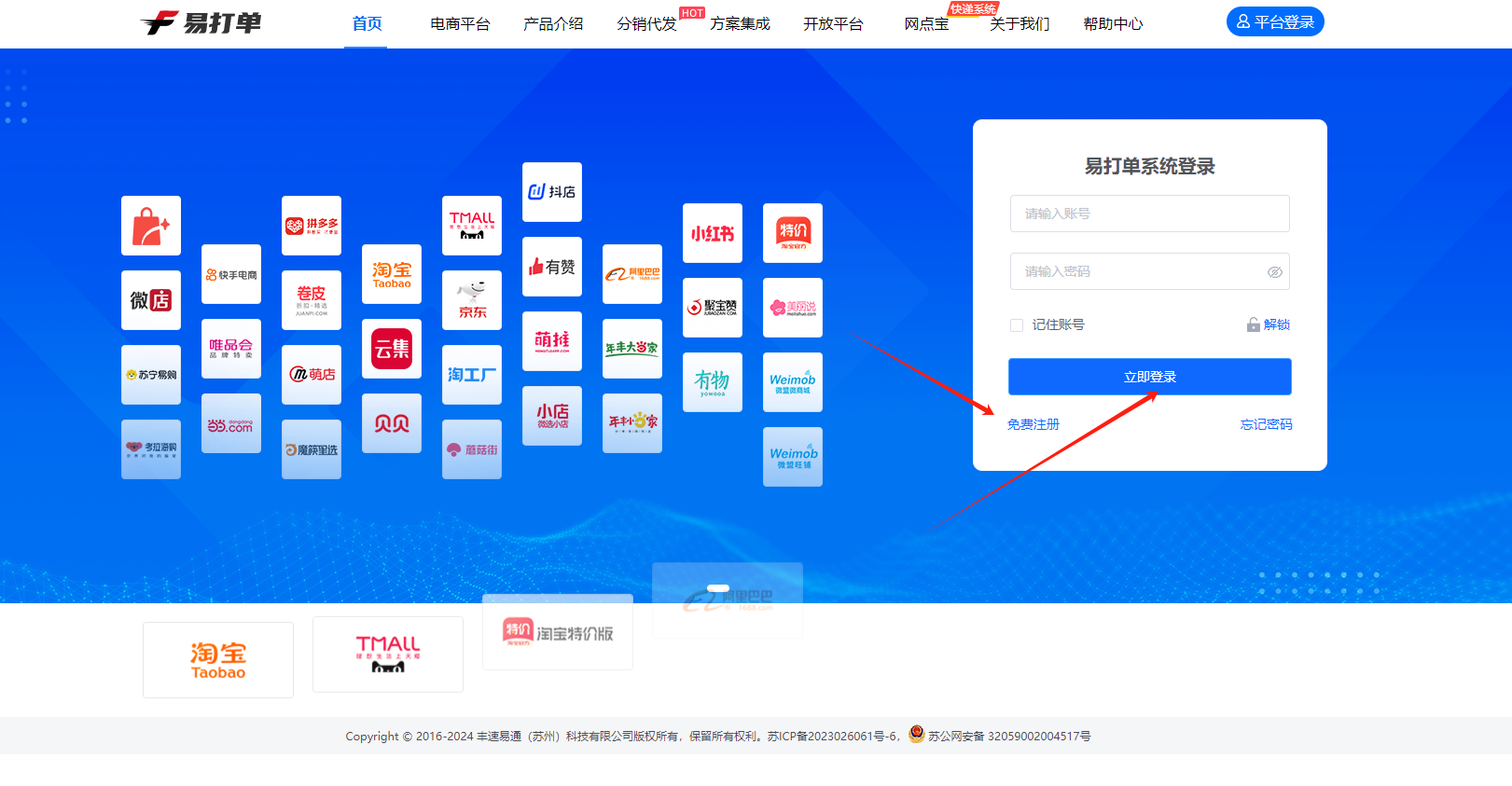
Task: Click the 解锁 link
Action: click(x=1277, y=324)
